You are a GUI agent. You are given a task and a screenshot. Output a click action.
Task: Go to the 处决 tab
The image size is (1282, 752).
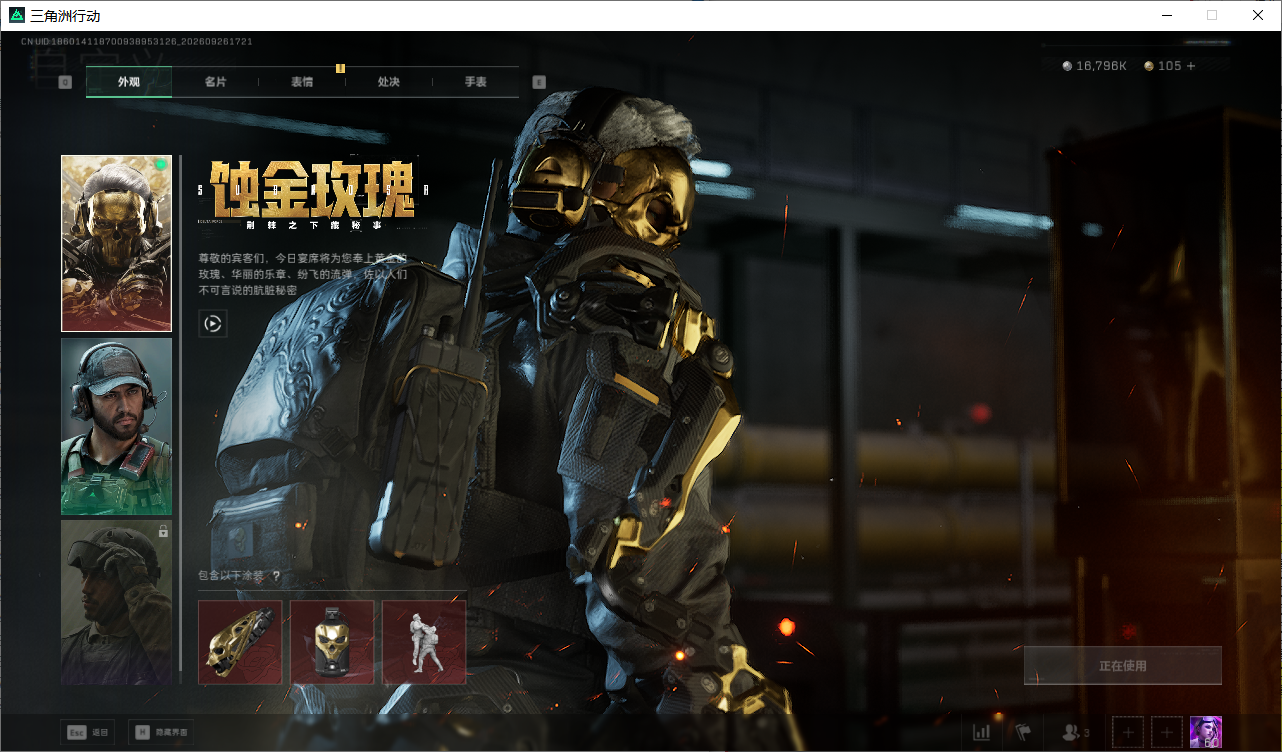point(389,82)
